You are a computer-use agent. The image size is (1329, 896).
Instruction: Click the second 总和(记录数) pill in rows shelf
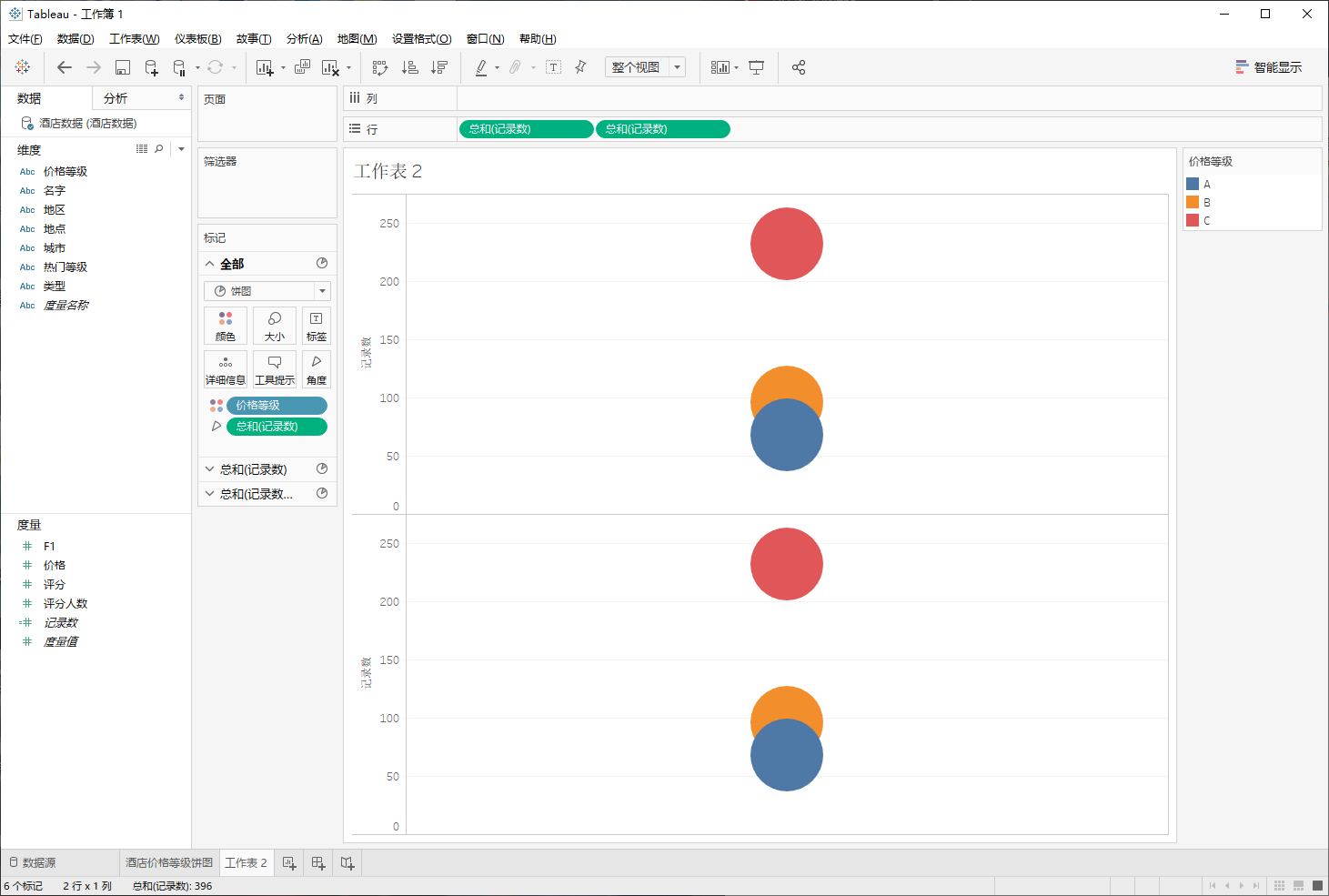(662, 129)
